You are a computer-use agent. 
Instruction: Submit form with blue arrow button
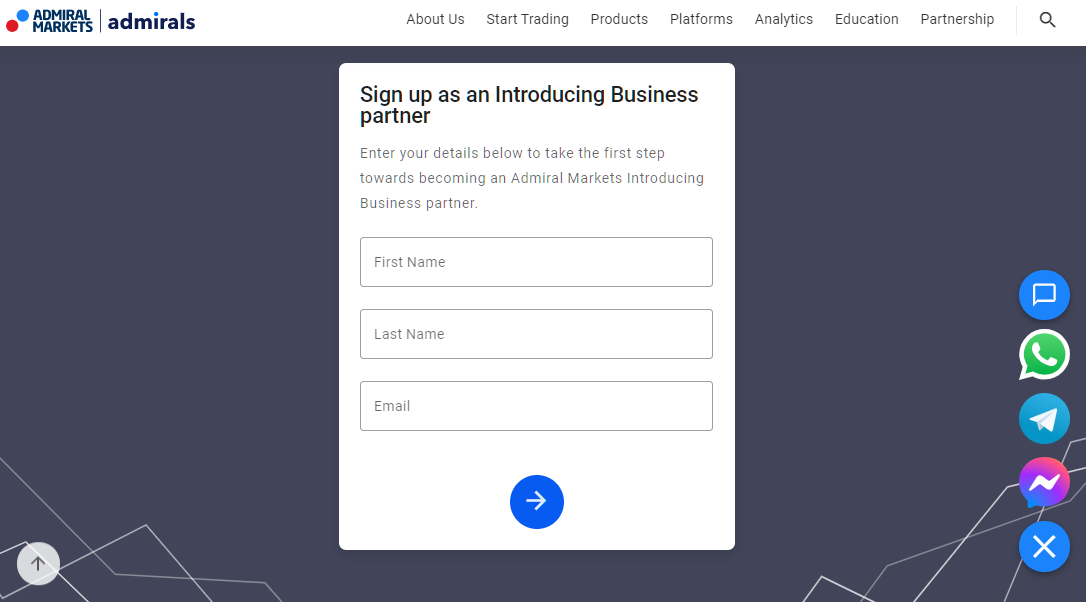pos(537,502)
